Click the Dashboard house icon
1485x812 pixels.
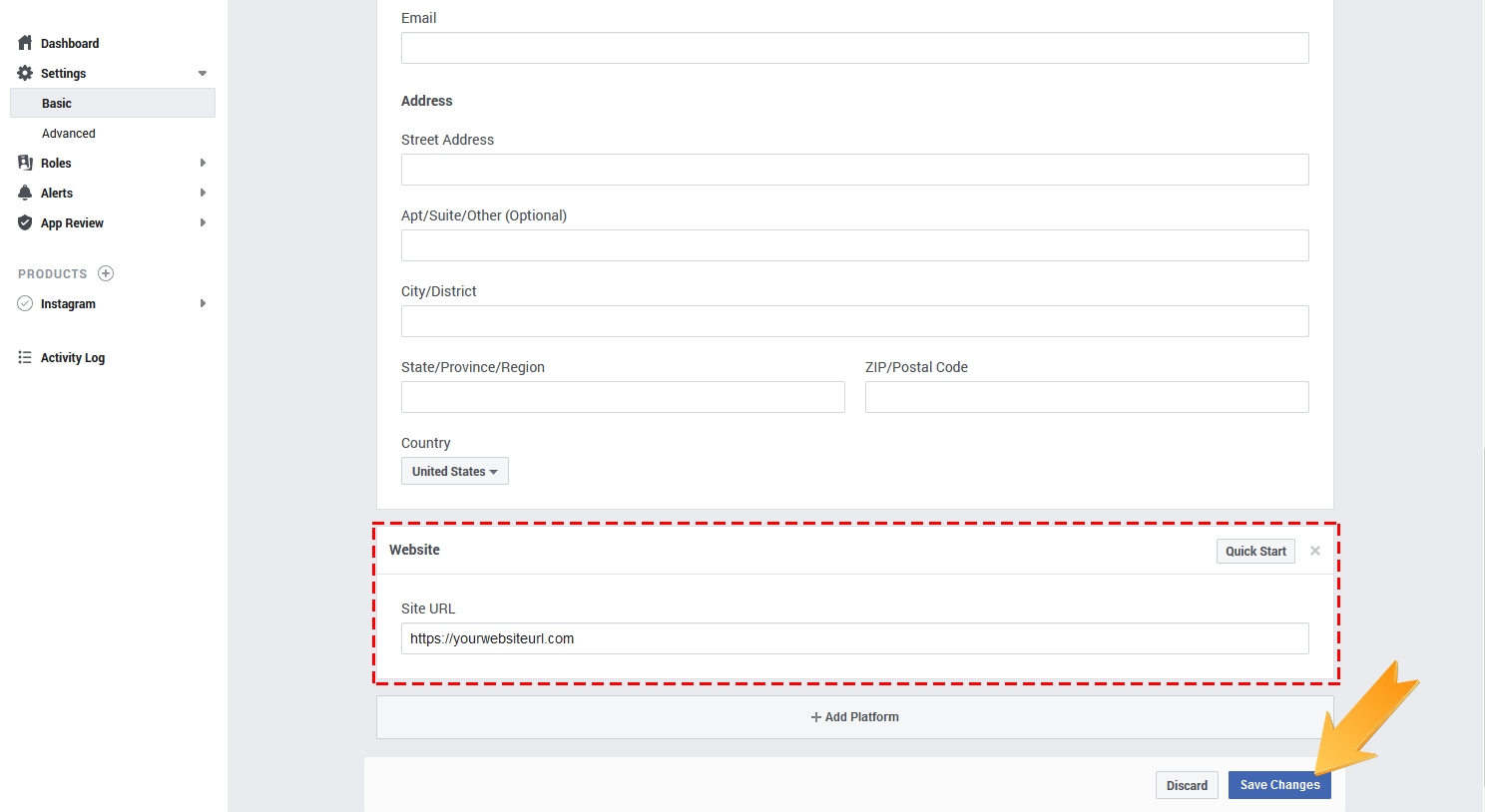pyautogui.click(x=25, y=43)
